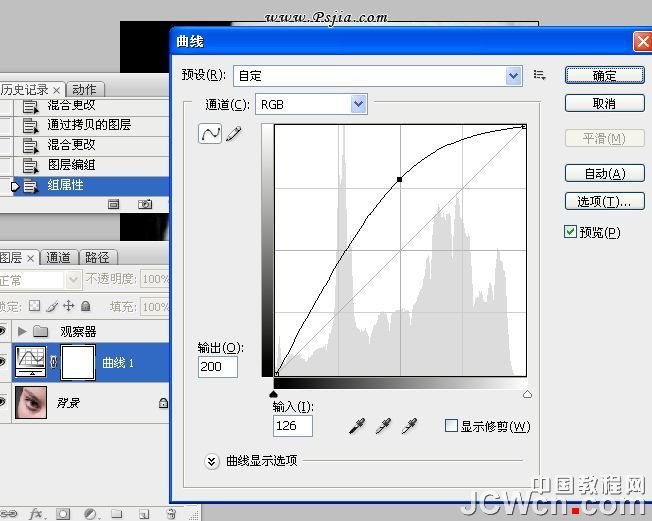Viewport: 652px width, 521px height.
Task: Close the 曲线 dialog window
Action: pos(643,42)
